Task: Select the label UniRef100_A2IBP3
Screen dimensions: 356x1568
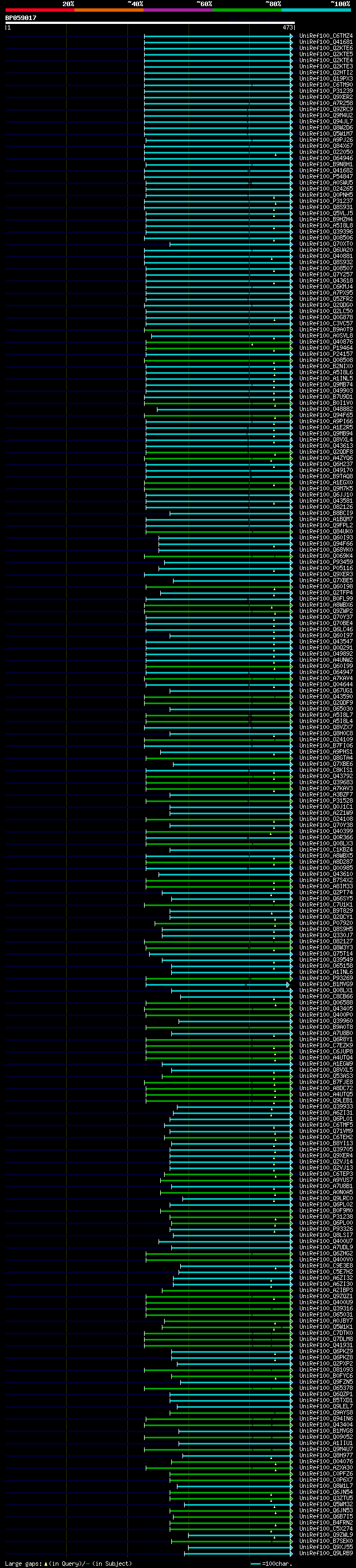Action: [326, 1290]
